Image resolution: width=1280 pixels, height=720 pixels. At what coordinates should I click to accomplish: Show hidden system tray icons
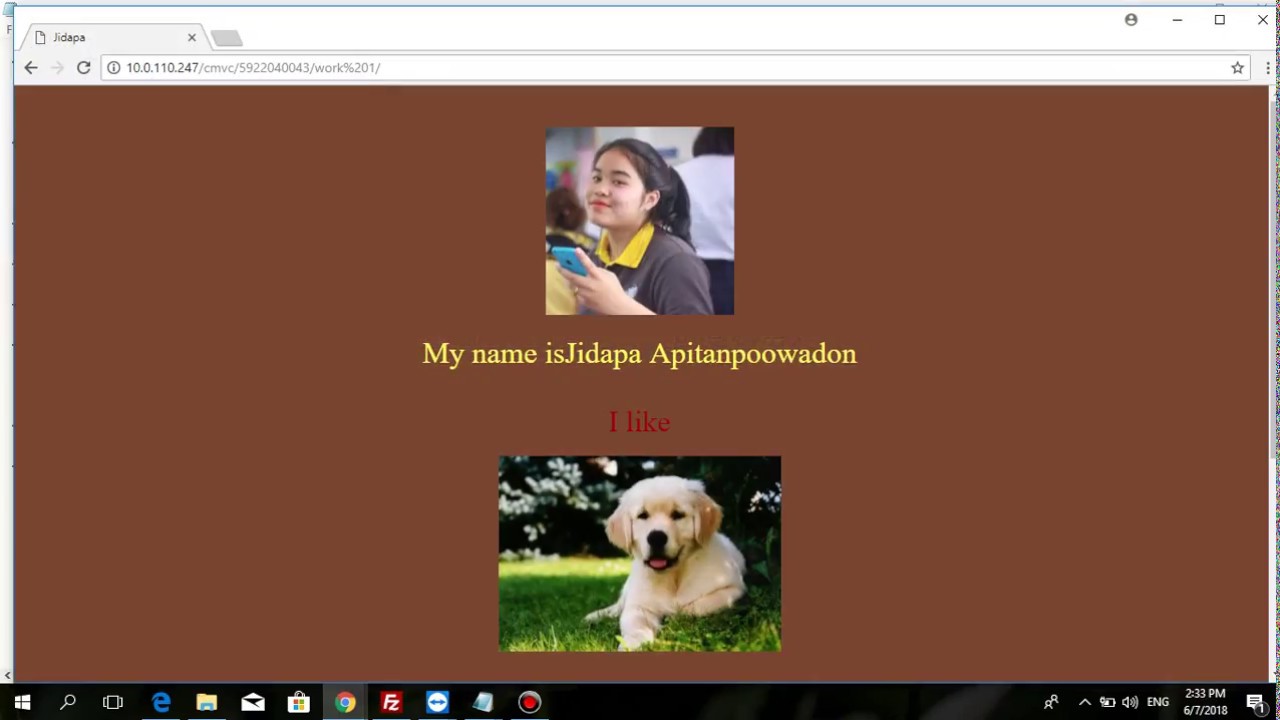point(1084,703)
